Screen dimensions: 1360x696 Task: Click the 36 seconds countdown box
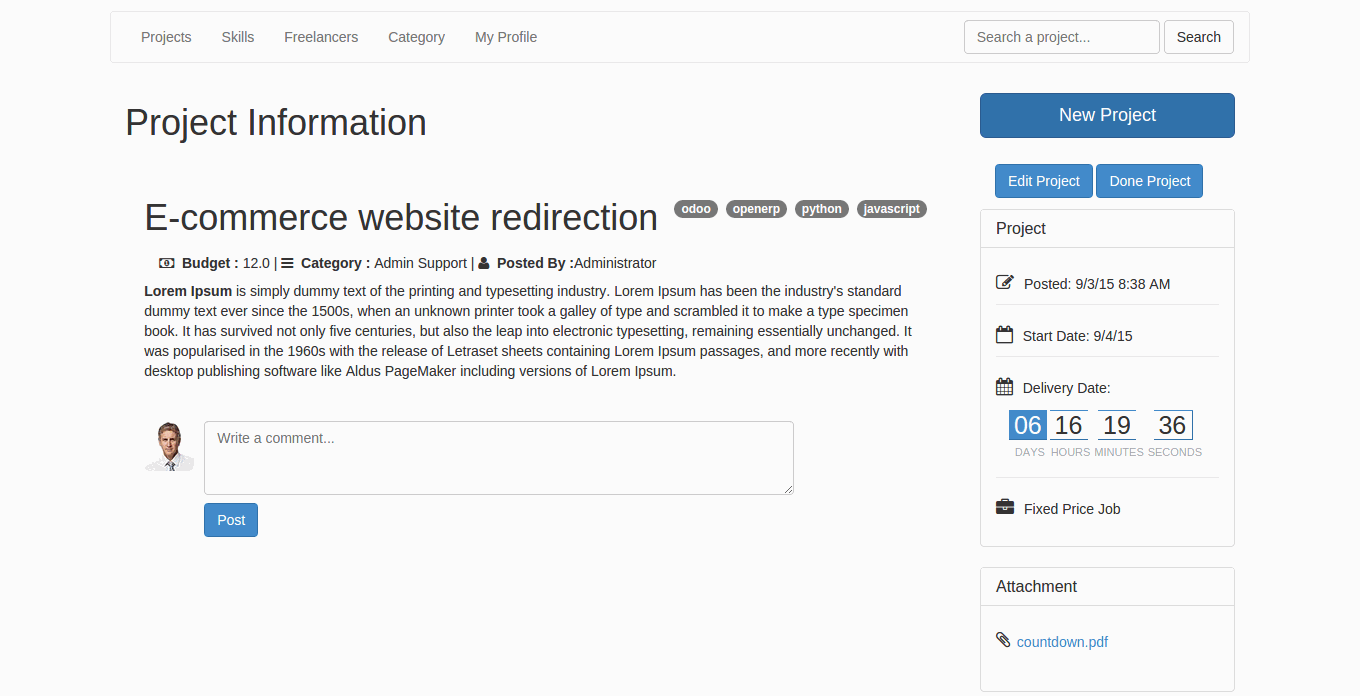[1173, 425]
